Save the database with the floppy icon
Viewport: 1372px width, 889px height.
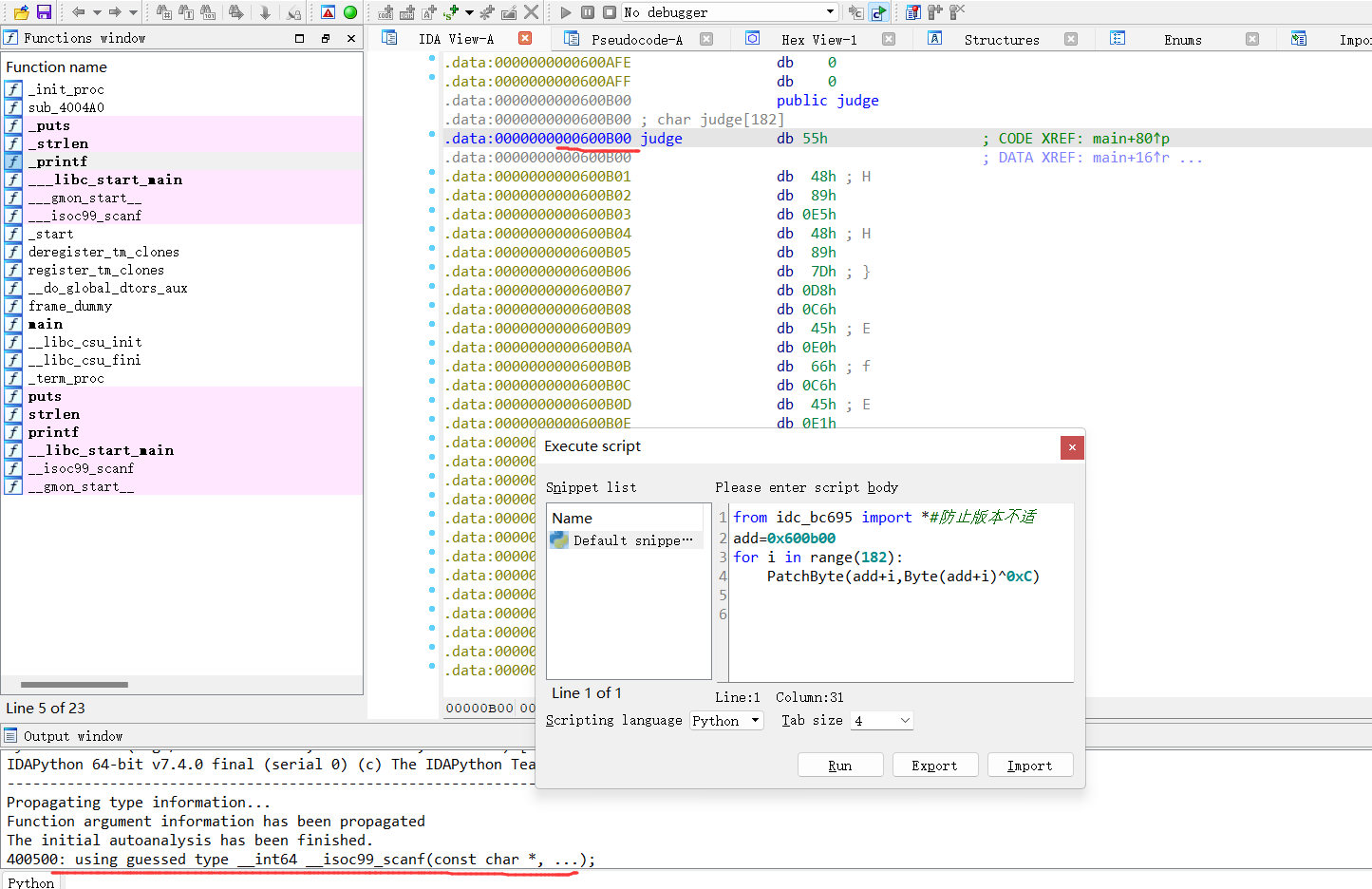pos(44,12)
